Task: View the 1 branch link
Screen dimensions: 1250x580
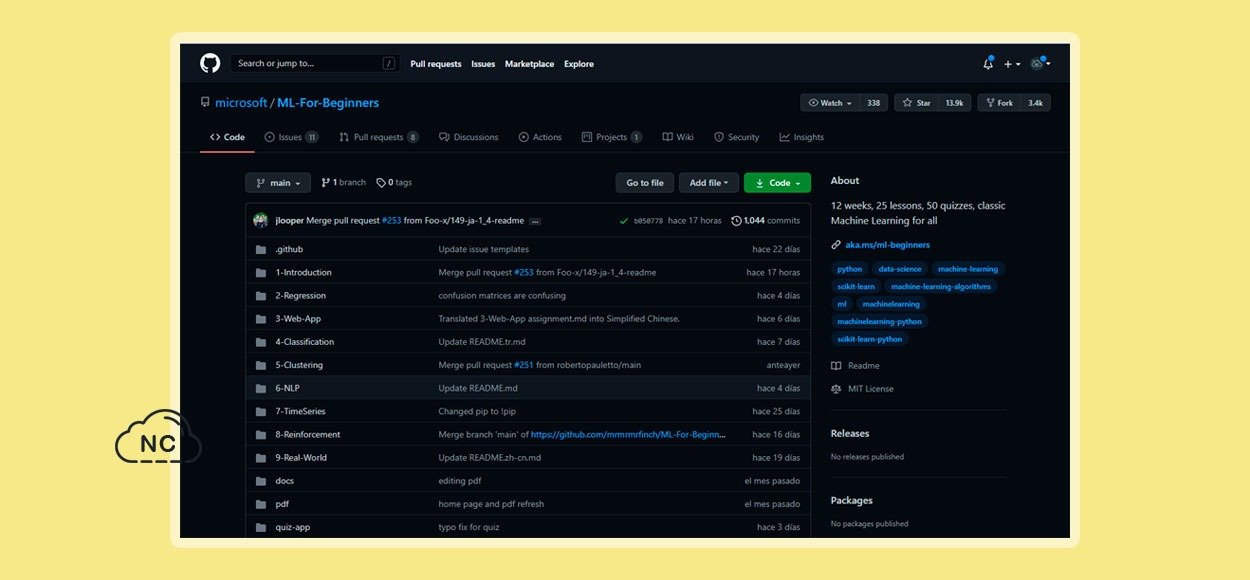Action: point(343,183)
